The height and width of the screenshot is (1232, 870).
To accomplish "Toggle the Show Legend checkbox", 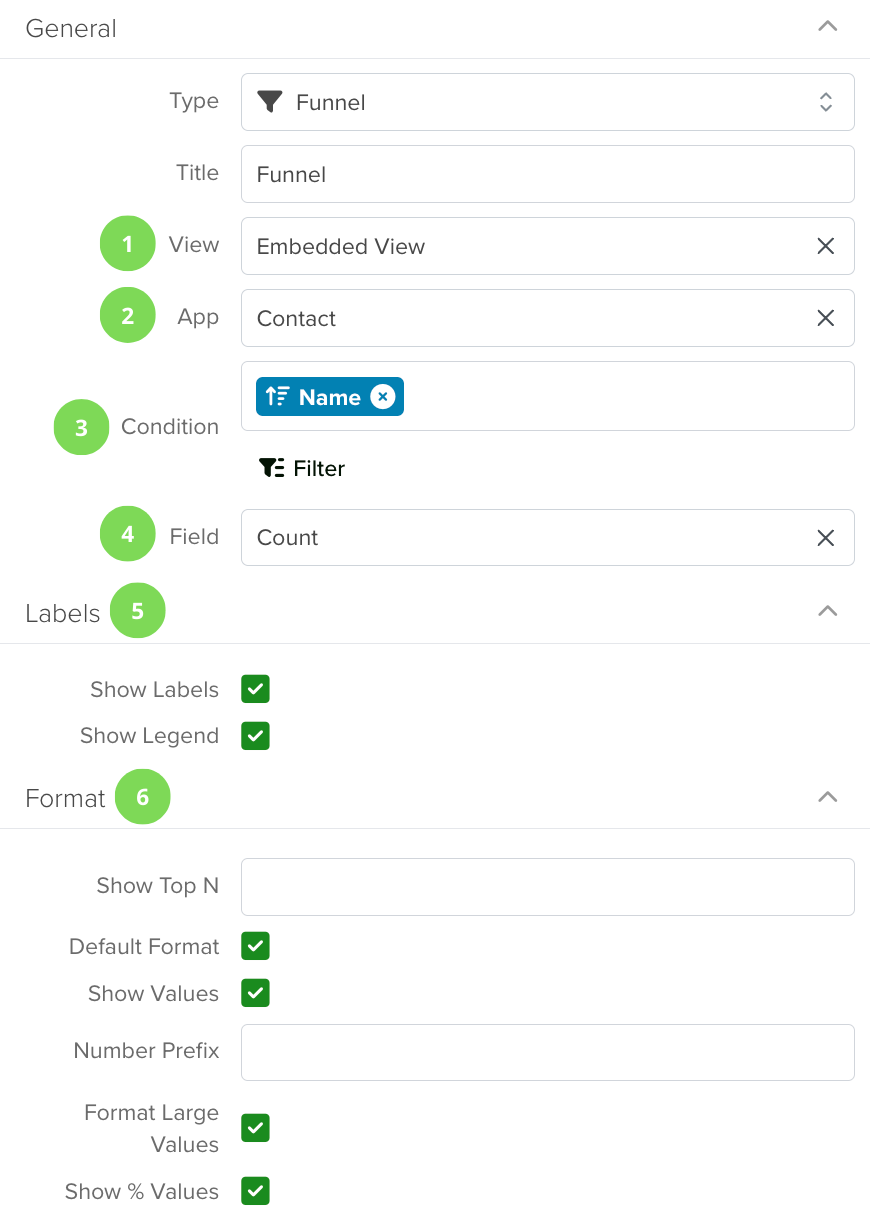I will pos(255,736).
